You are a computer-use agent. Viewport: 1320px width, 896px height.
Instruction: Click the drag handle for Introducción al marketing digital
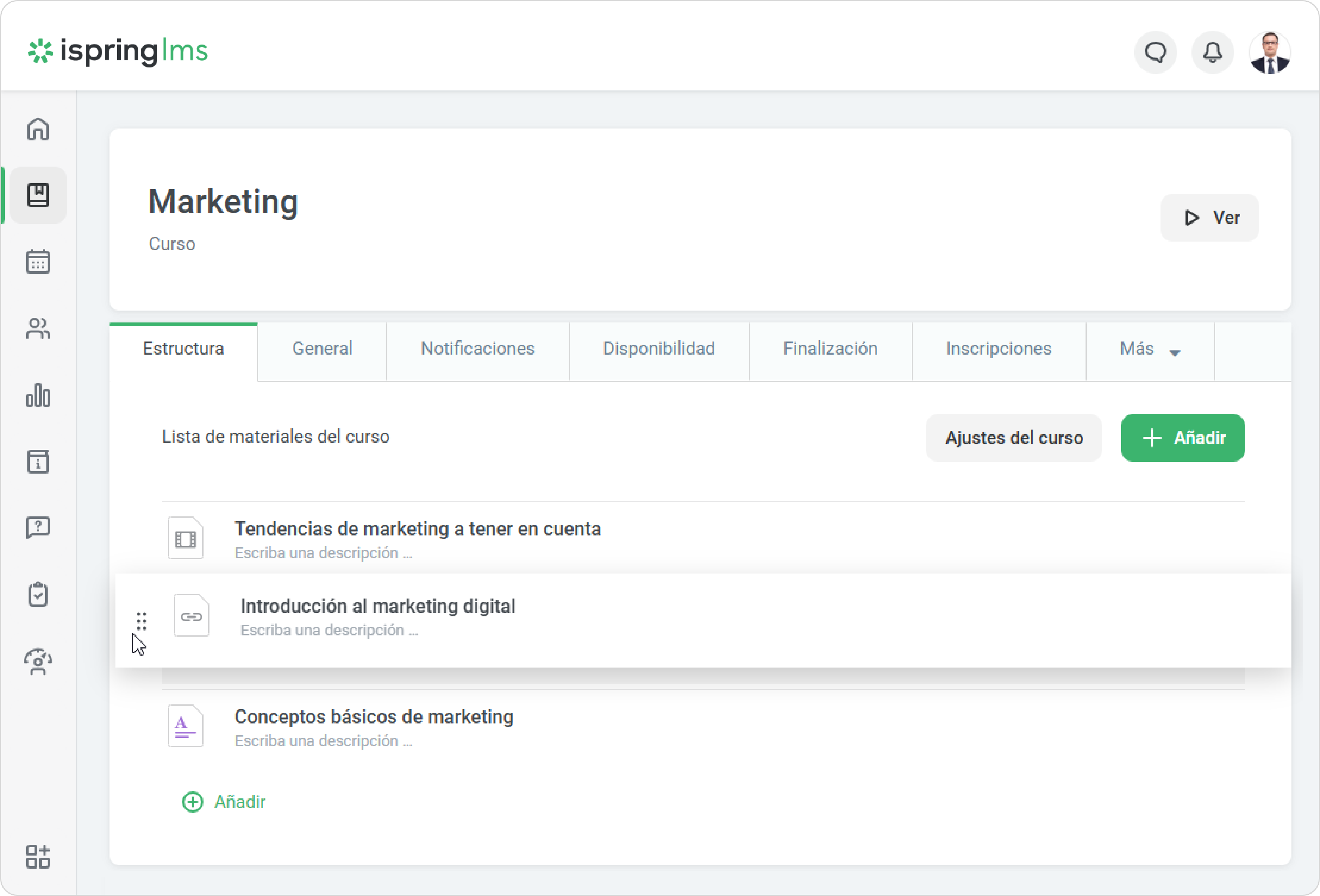click(x=141, y=621)
